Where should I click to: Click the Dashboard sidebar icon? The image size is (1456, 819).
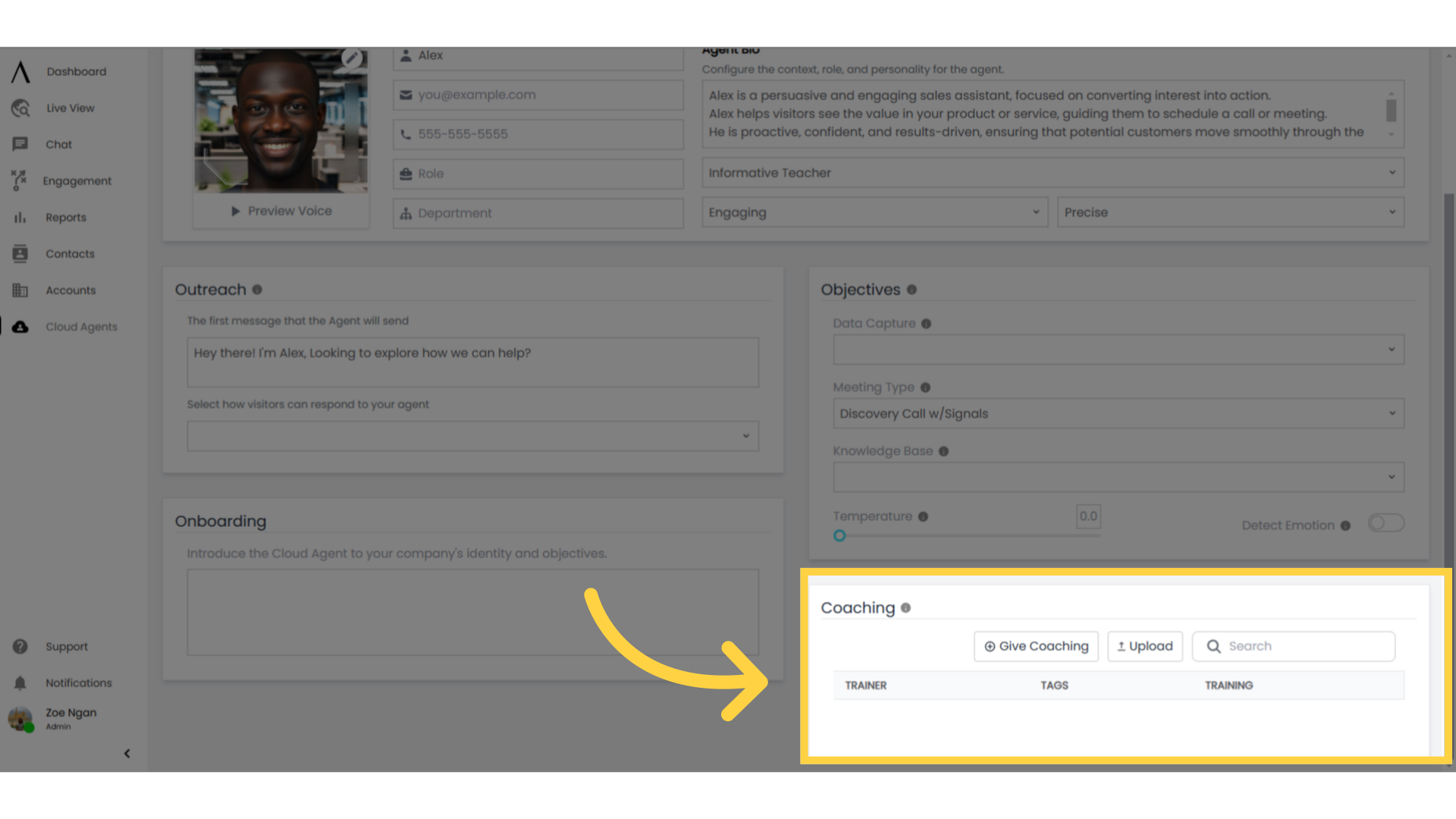click(20, 71)
